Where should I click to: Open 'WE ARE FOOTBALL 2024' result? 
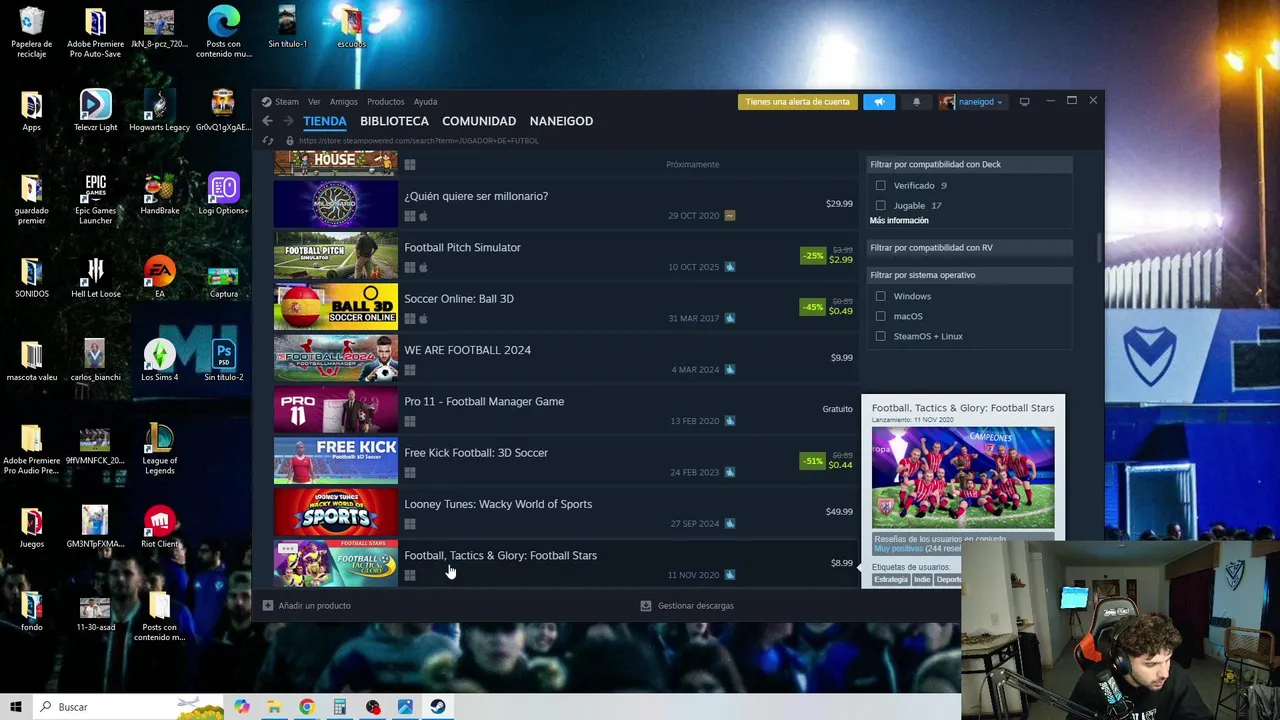566,358
